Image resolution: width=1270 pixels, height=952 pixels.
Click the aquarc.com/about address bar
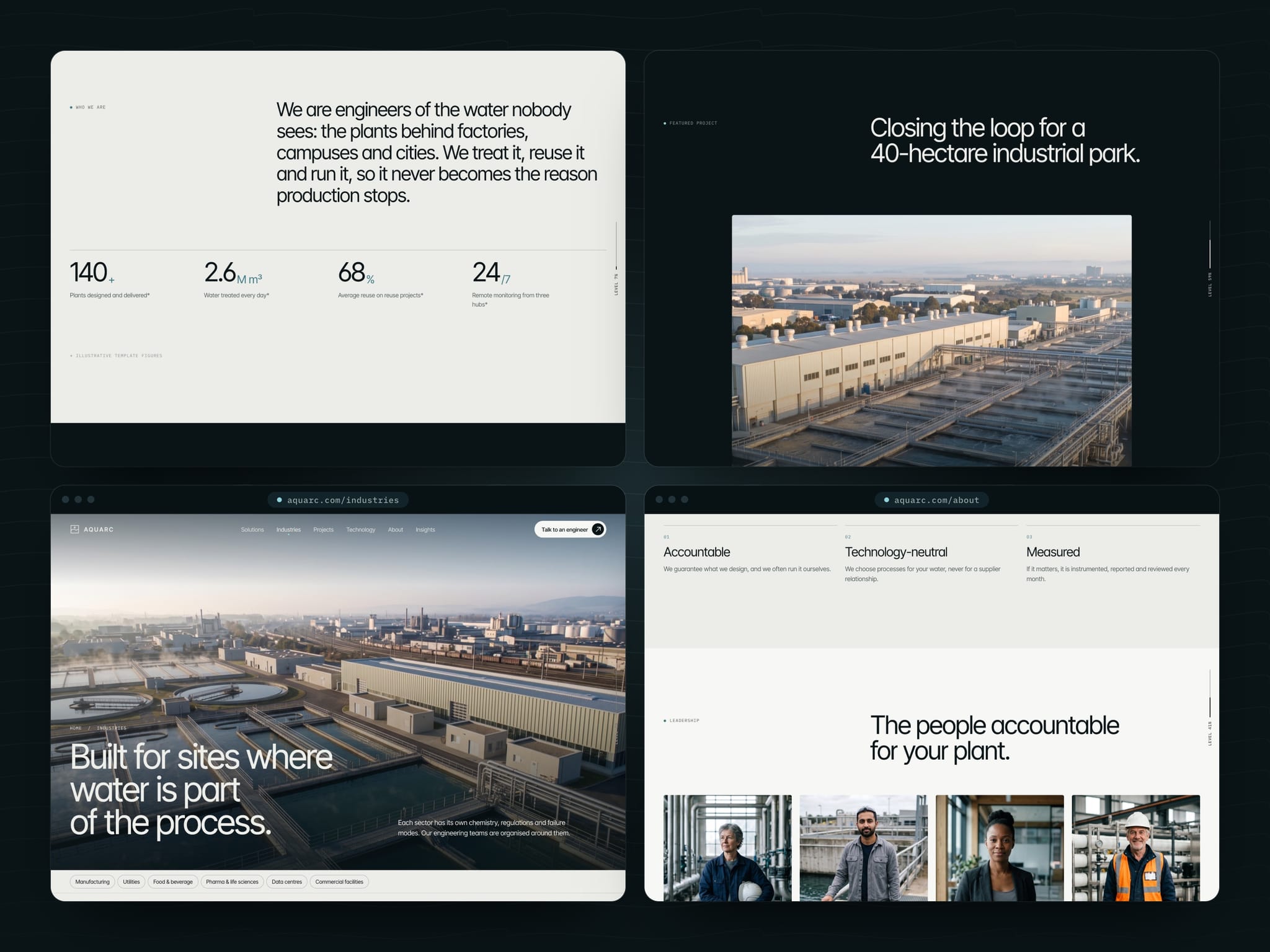931,500
